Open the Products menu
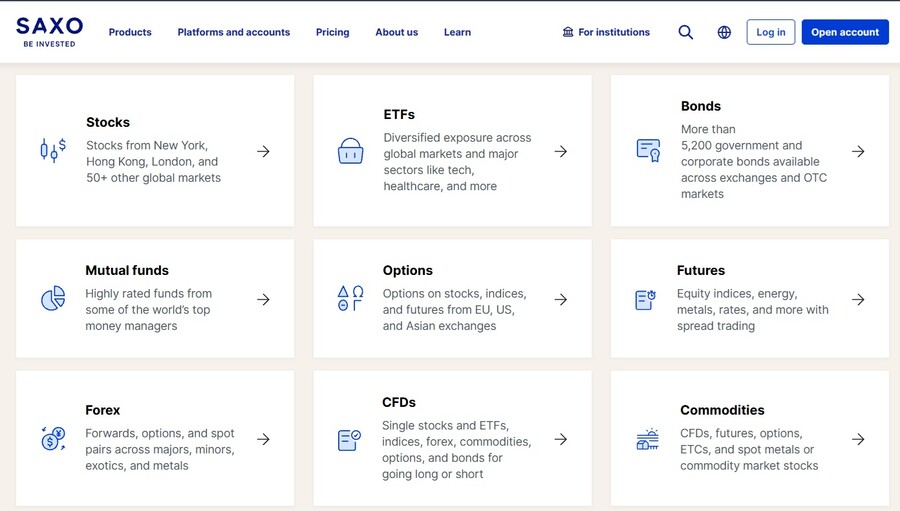 click(x=130, y=32)
